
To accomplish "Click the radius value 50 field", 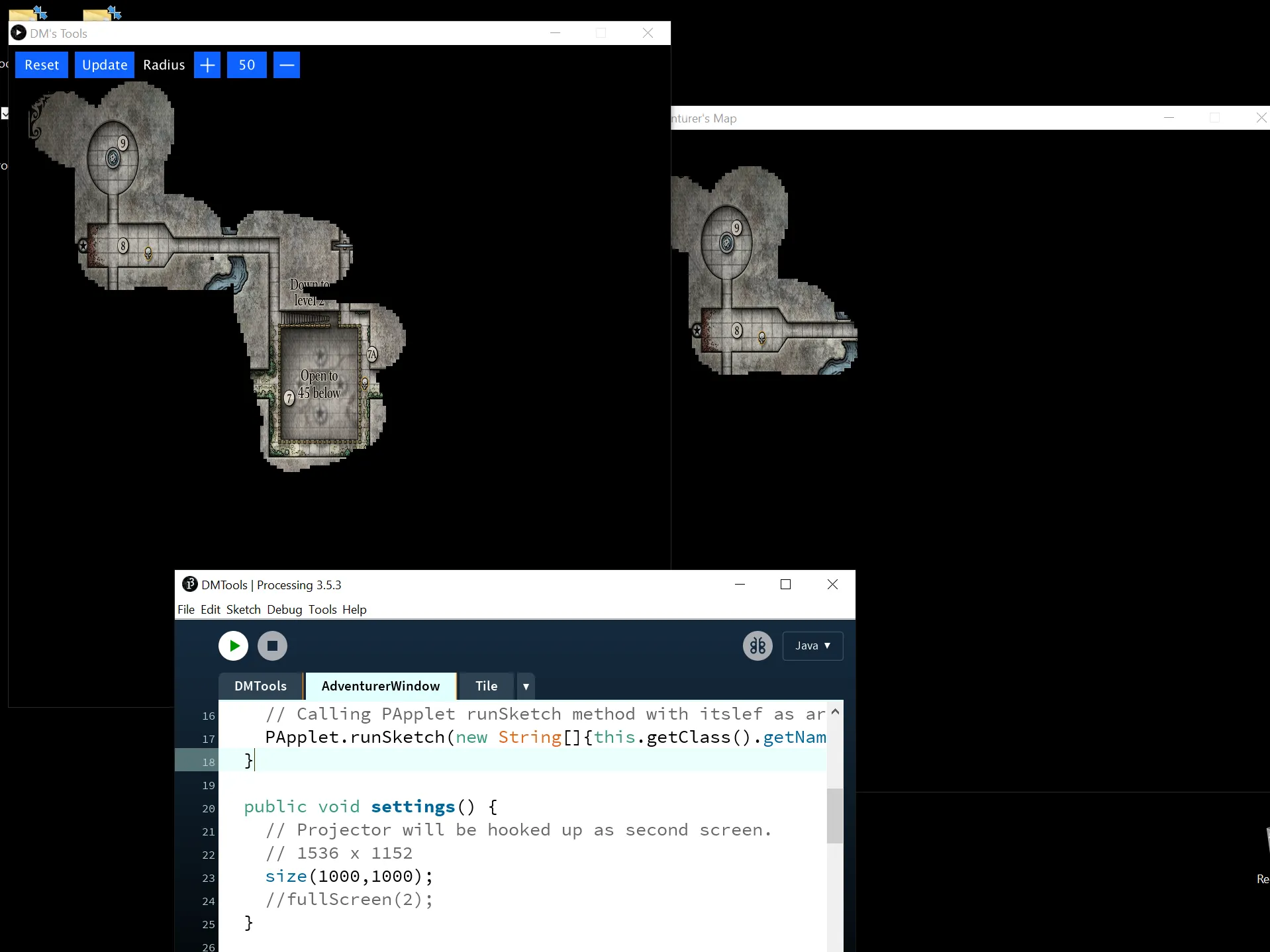I will point(247,65).
